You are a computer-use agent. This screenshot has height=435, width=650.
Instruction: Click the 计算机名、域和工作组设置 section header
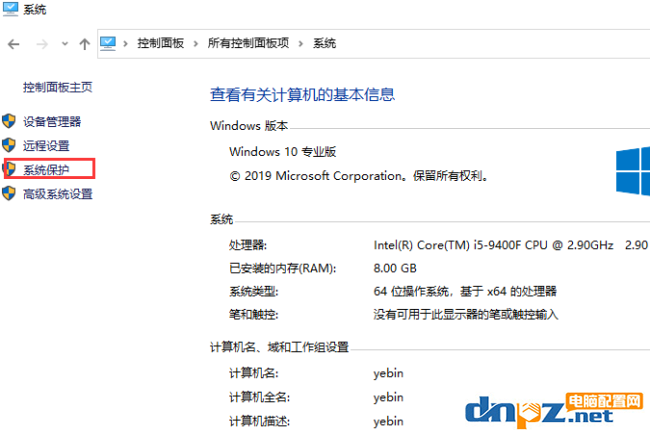click(279, 347)
